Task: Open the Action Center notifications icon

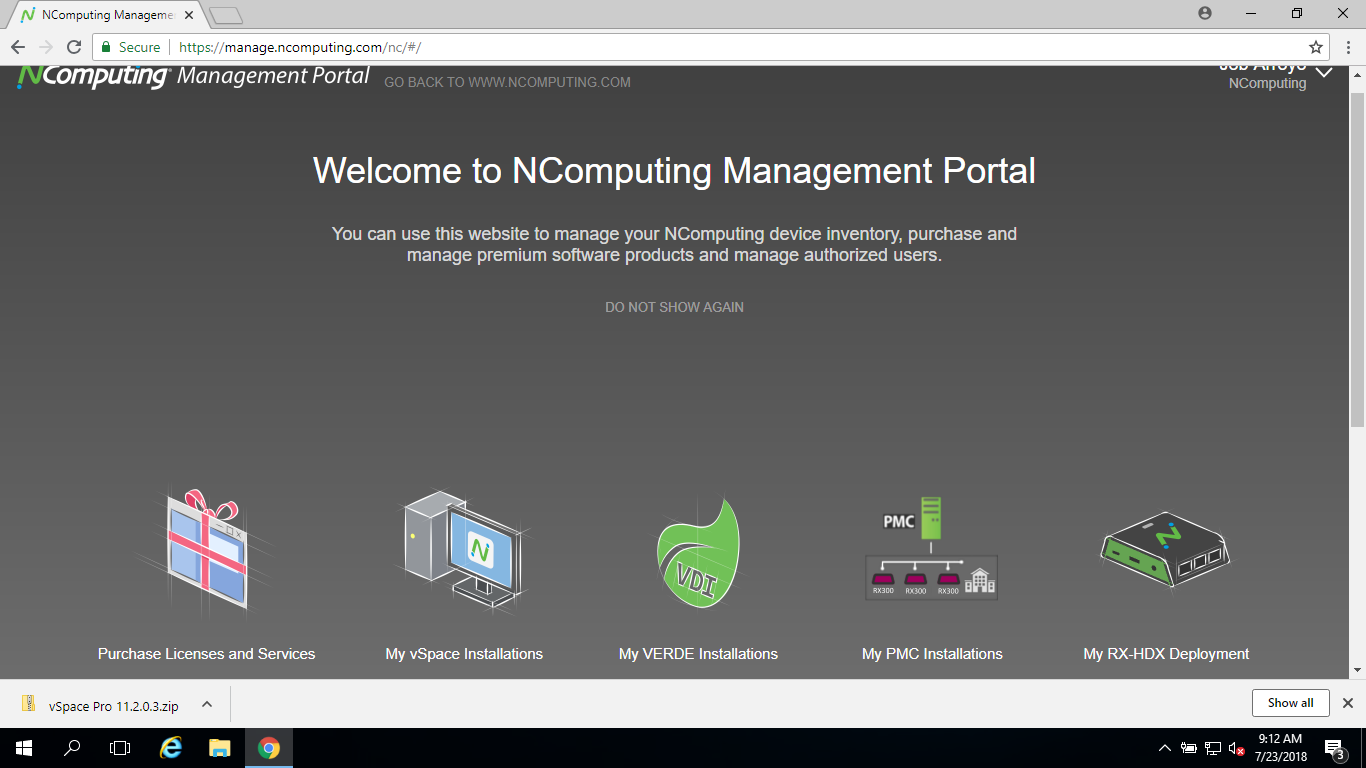Action: point(1334,748)
